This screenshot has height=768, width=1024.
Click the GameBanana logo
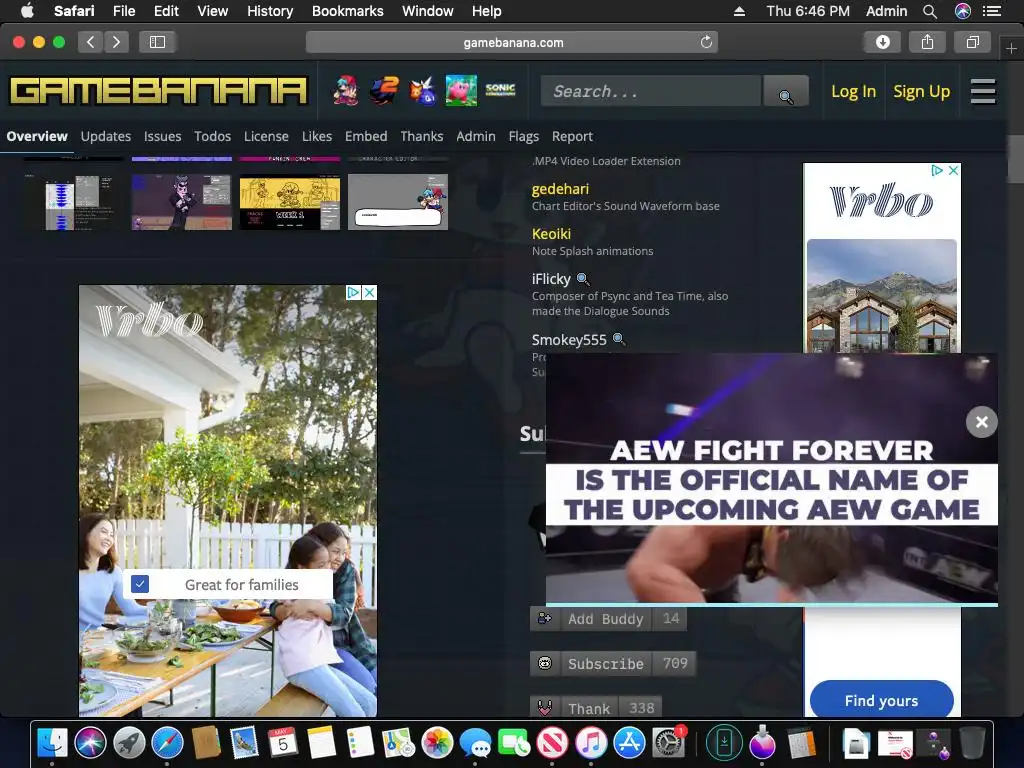[158, 91]
